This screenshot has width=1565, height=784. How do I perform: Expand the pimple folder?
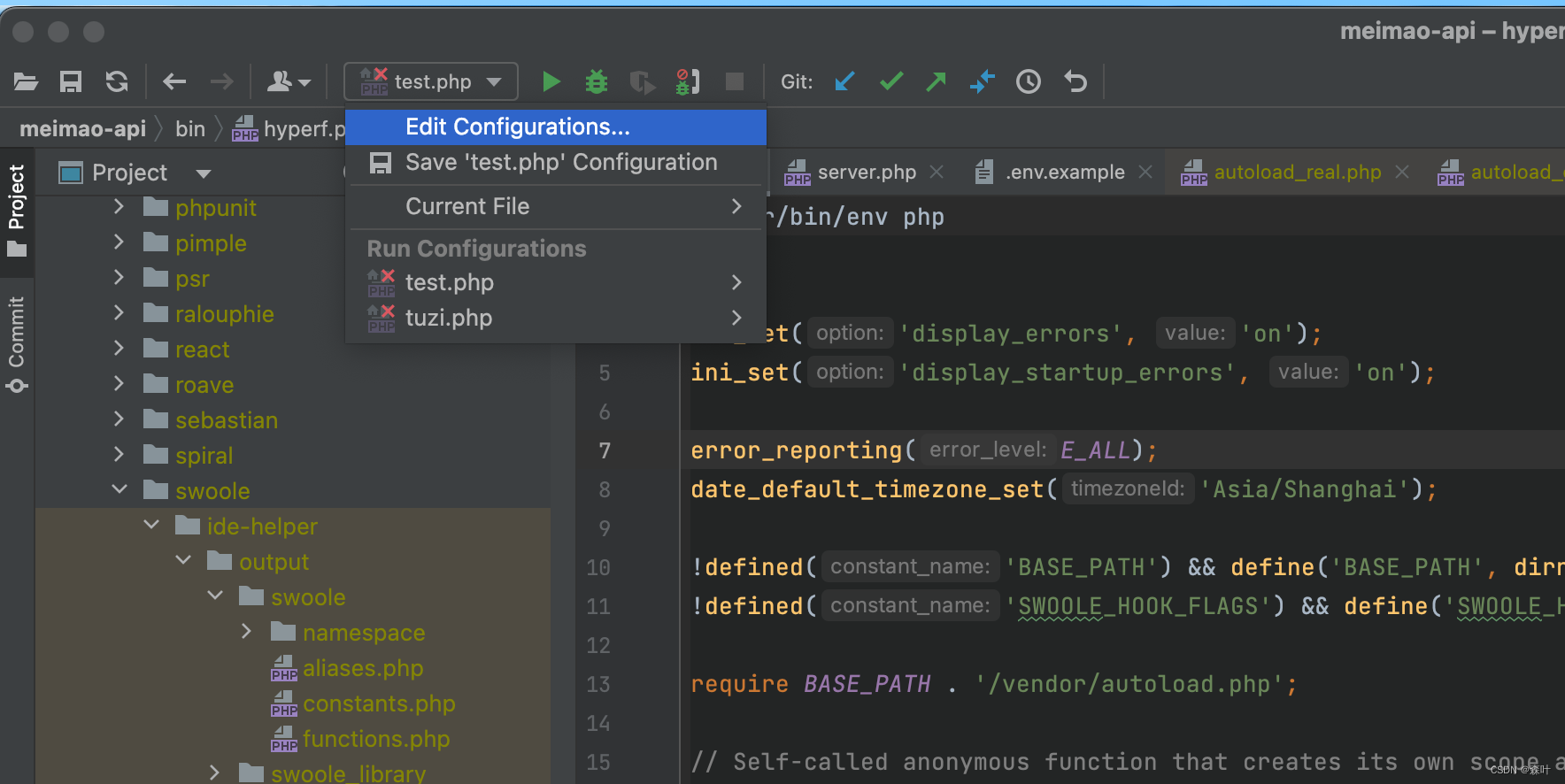click(119, 242)
